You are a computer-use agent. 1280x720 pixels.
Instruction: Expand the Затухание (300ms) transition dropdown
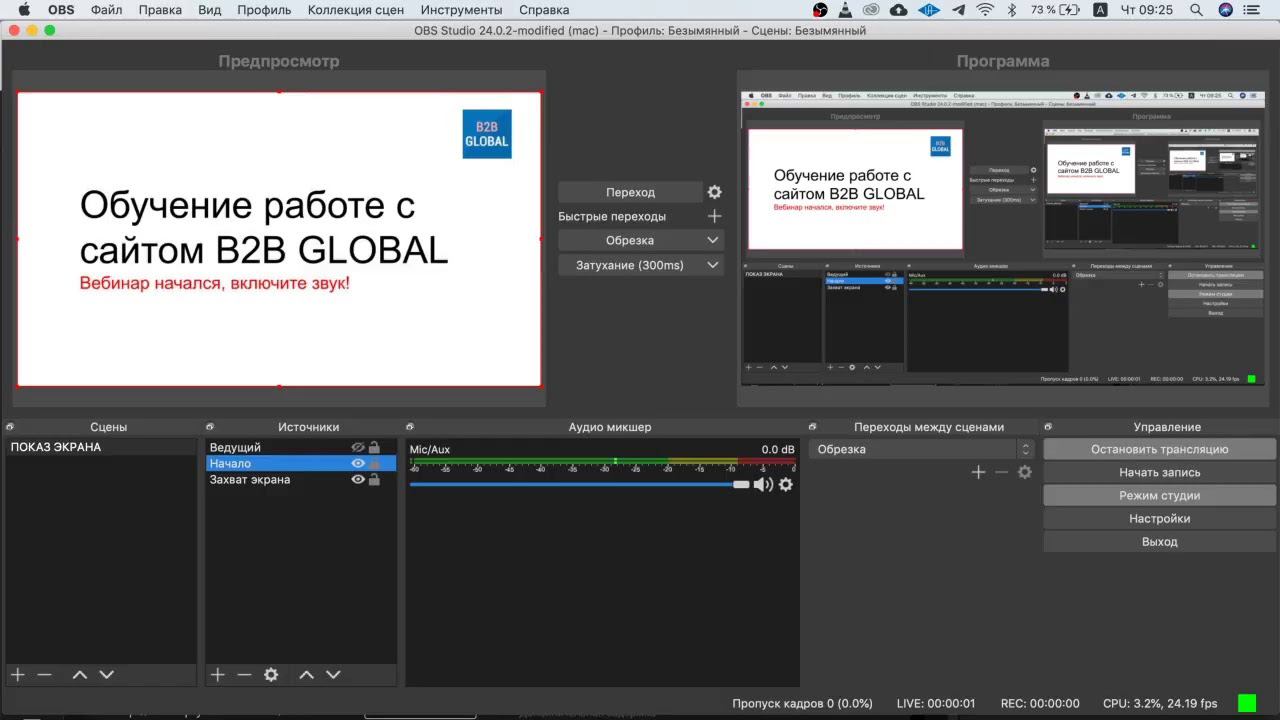[x=712, y=265]
